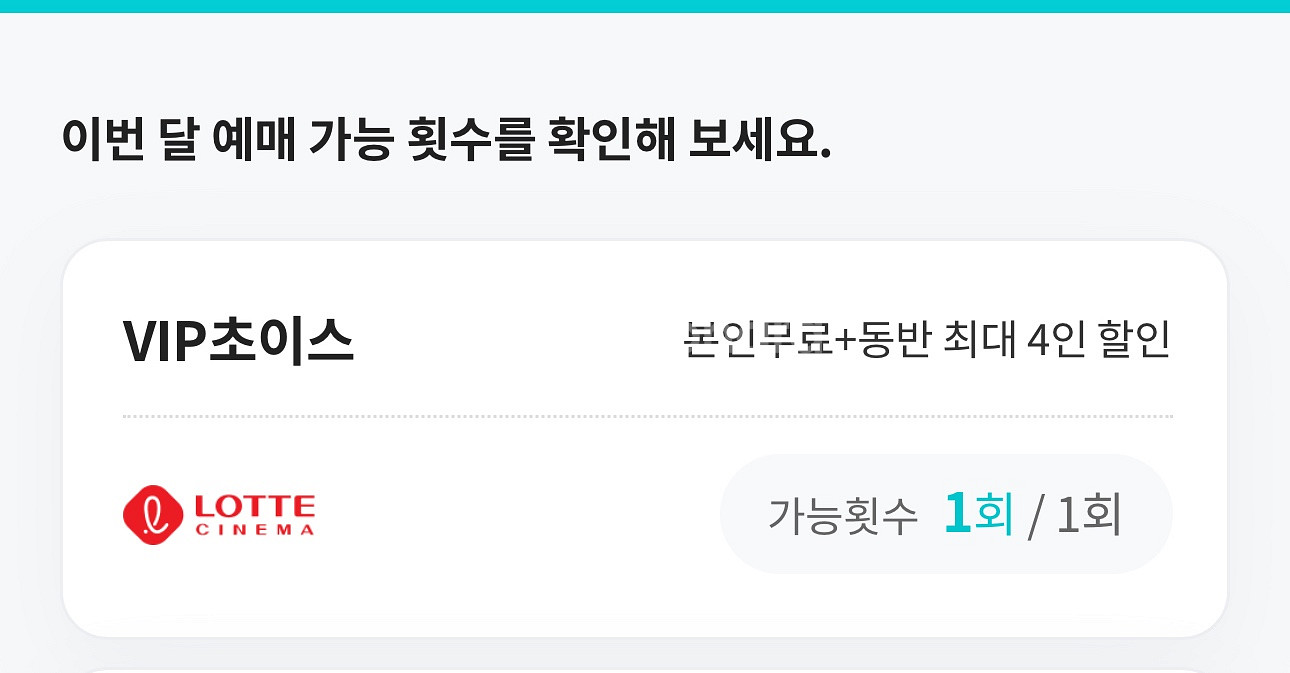Tap the teal bar at screen top
This screenshot has height=673, width=1290.
645,8
